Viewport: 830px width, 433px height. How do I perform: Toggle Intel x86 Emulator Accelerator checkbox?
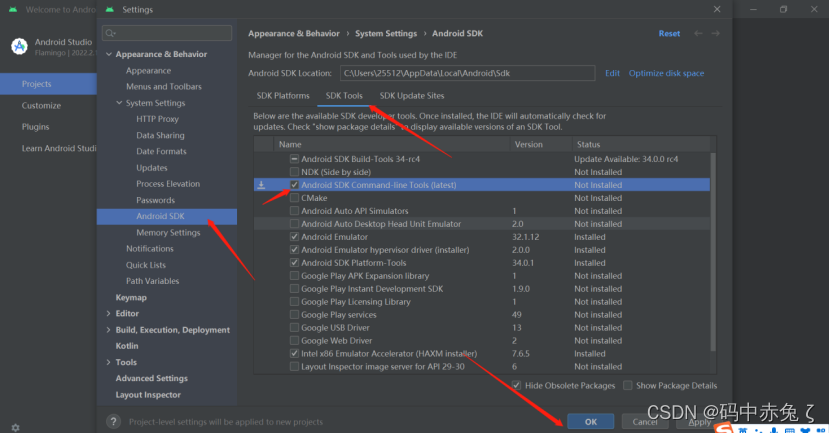point(294,354)
